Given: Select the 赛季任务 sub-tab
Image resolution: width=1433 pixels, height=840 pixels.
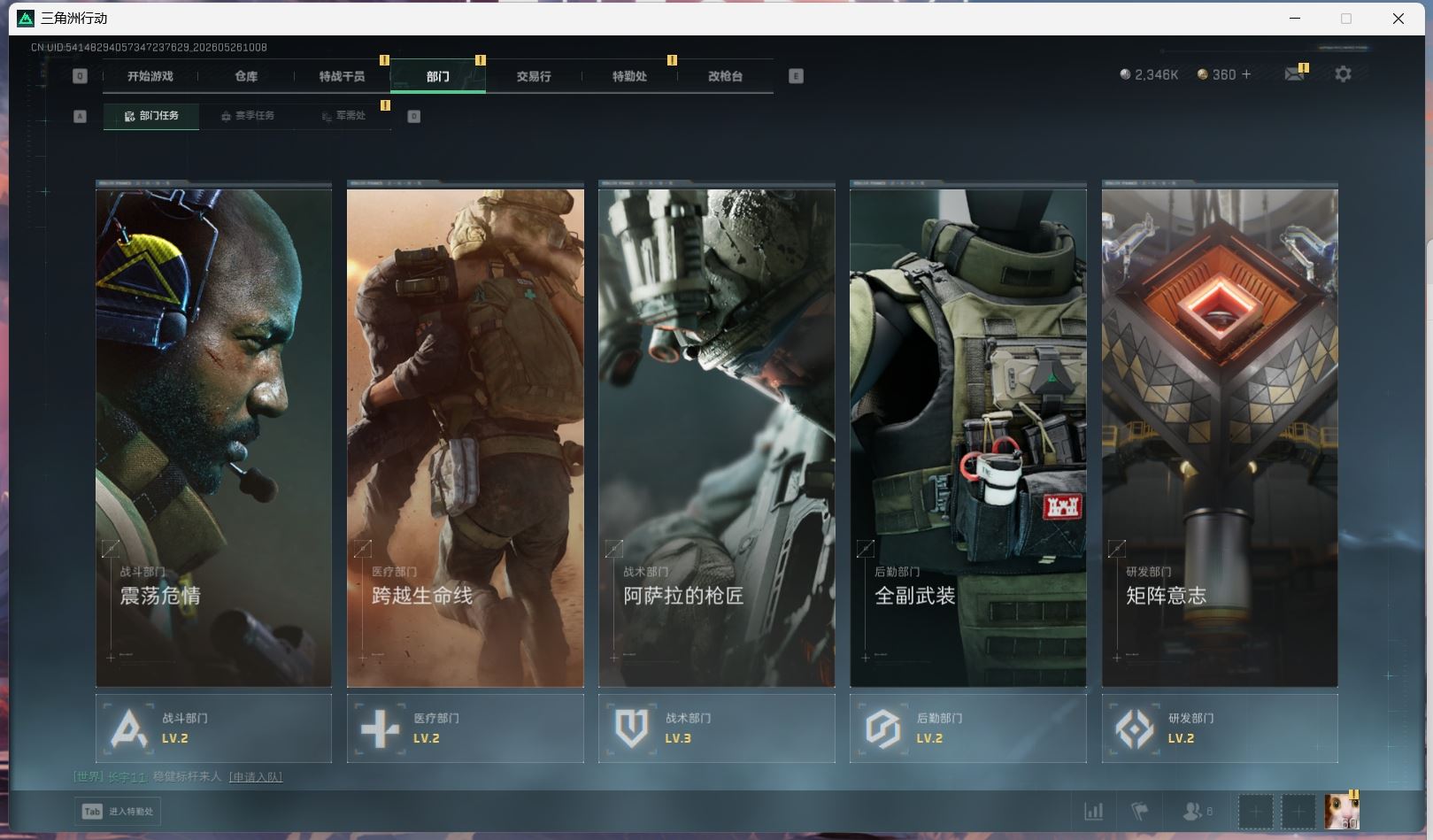Looking at the screenshot, I should 248,116.
